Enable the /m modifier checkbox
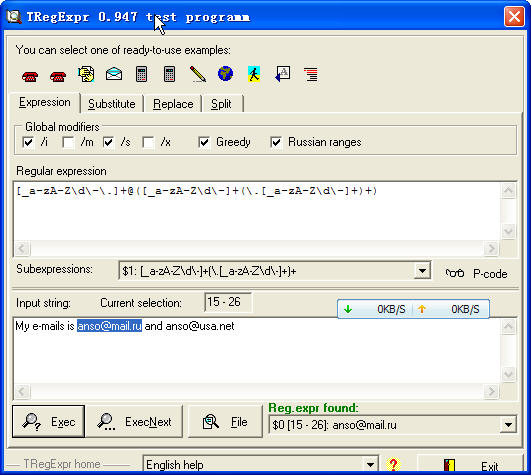This screenshot has height=475, width=531. tap(68, 142)
